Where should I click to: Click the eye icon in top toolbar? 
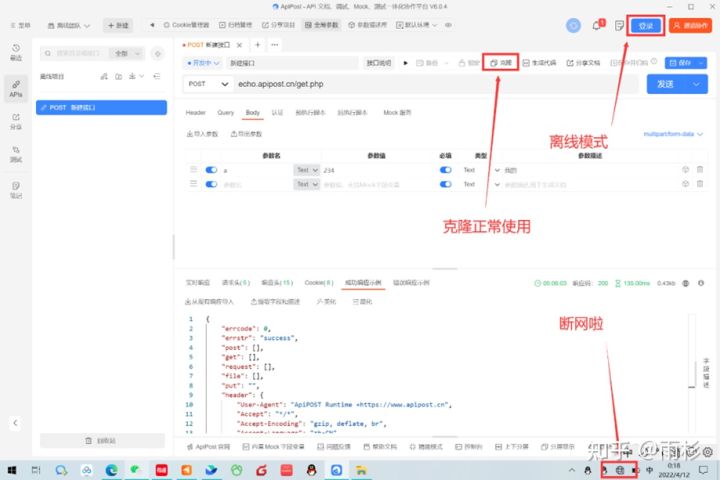point(448,25)
